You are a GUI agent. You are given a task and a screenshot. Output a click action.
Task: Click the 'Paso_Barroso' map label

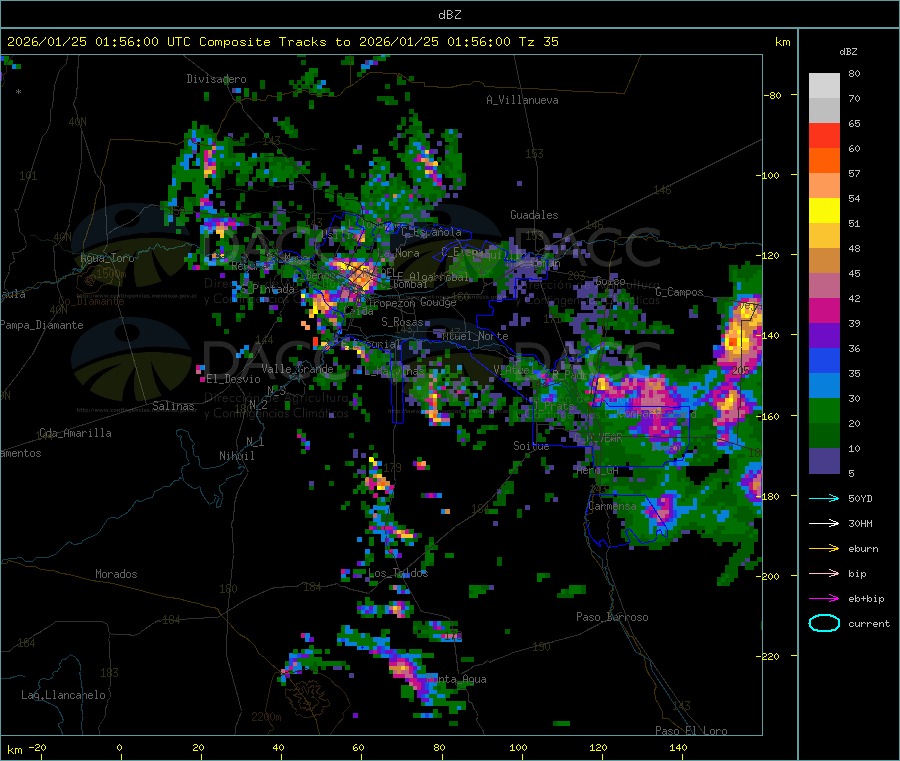pyautogui.click(x=612, y=617)
